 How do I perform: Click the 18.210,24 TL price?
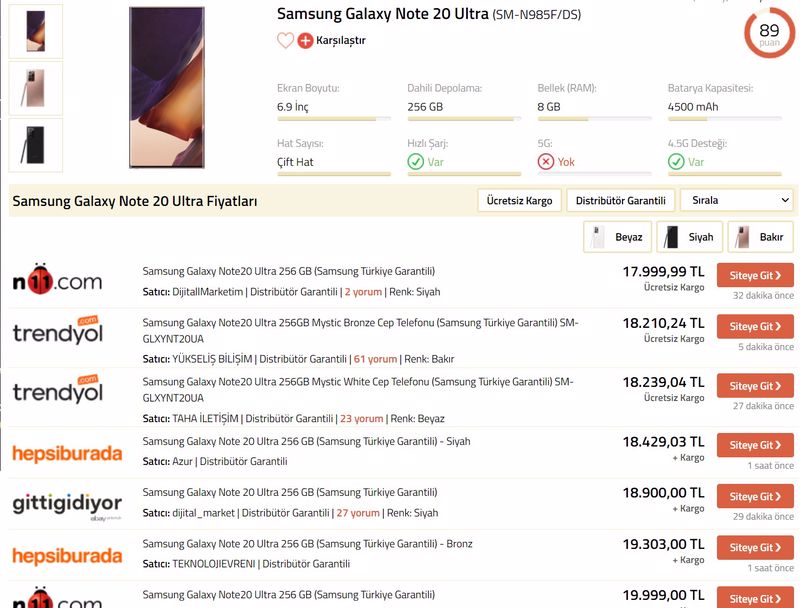pyautogui.click(x=663, y=323)
